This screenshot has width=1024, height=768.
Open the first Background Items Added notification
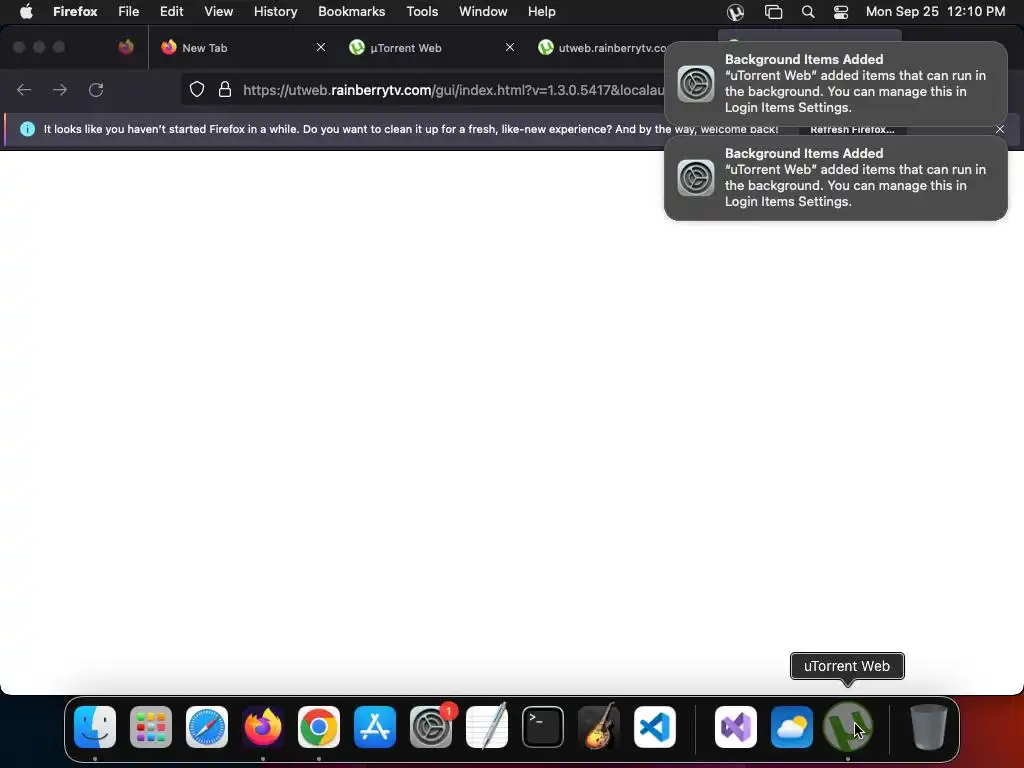(836, 84)
